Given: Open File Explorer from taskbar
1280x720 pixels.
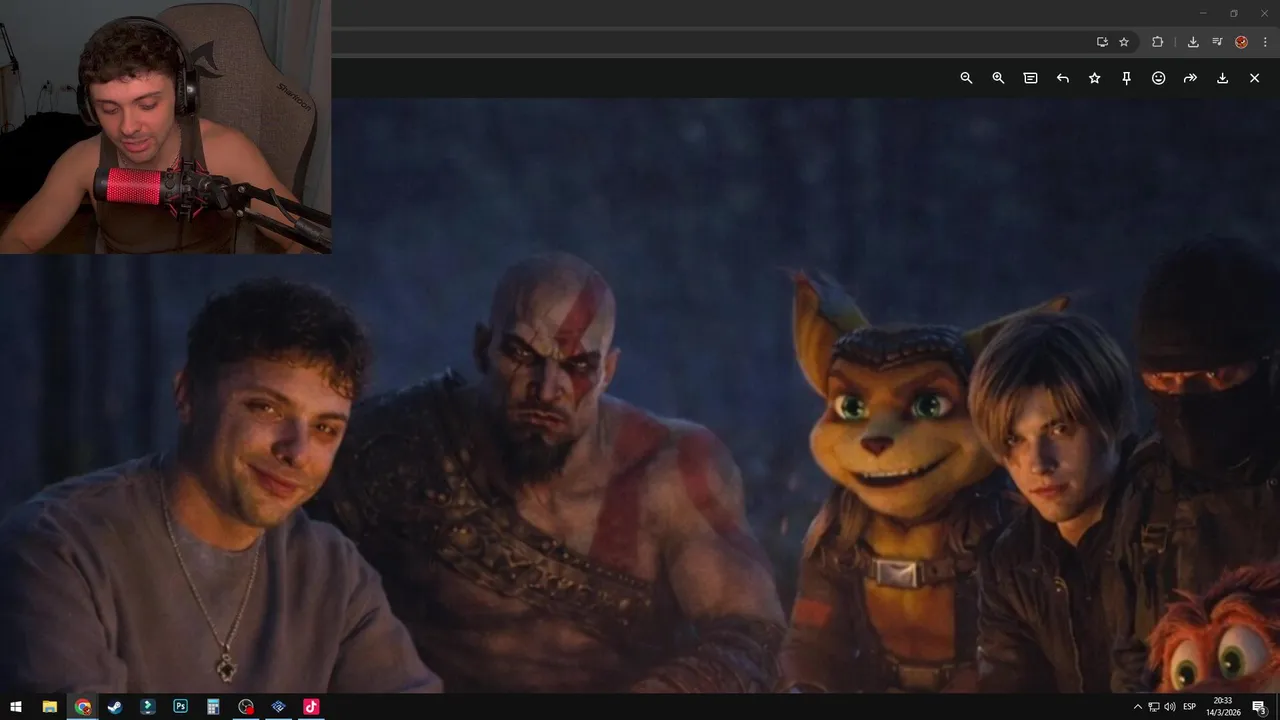Looking at the screenshot, I should (49, 707).
